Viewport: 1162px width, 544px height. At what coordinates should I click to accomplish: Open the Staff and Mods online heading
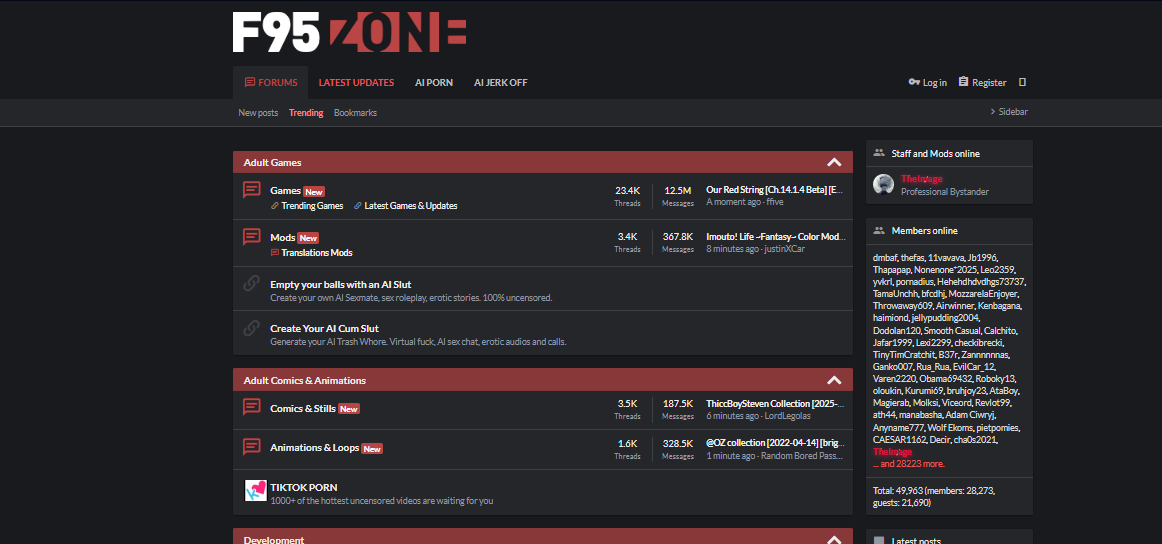tap(935, 153)
